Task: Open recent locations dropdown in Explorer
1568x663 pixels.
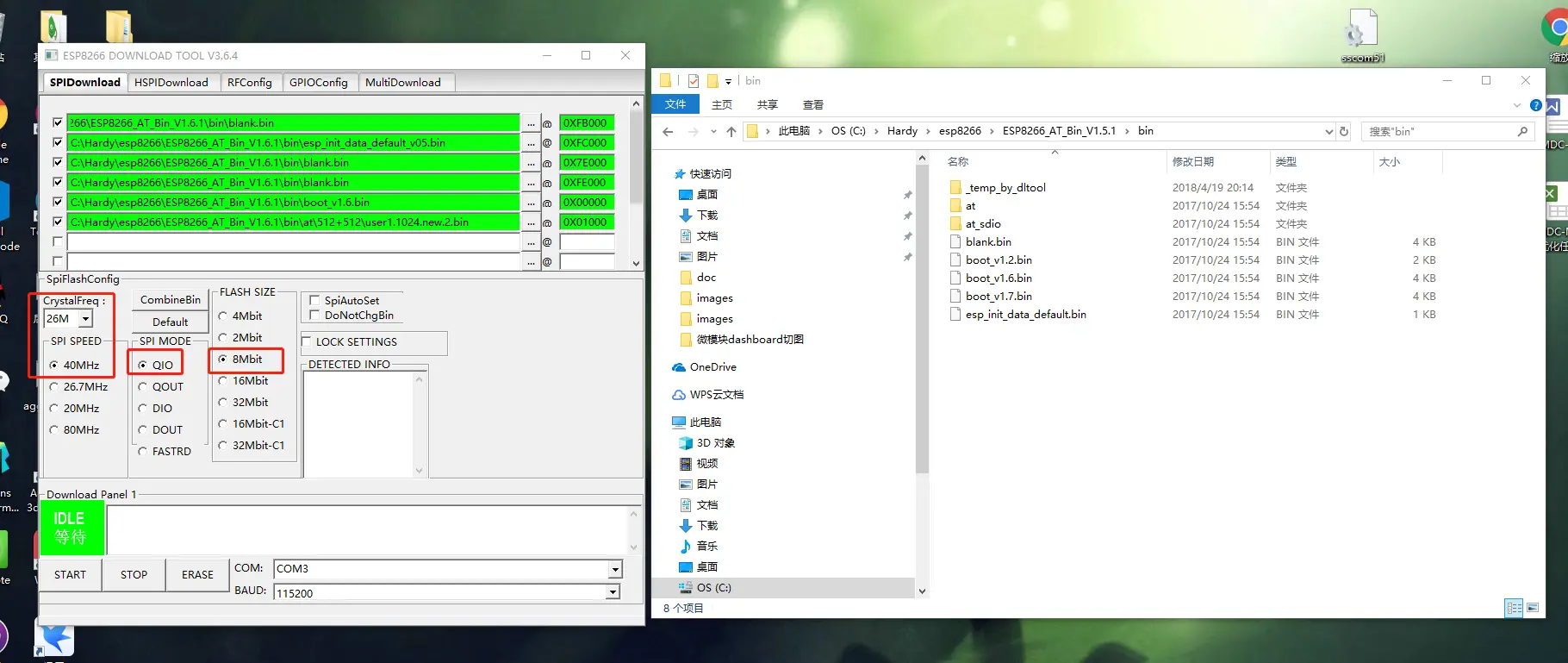Action: click(713, 132)
